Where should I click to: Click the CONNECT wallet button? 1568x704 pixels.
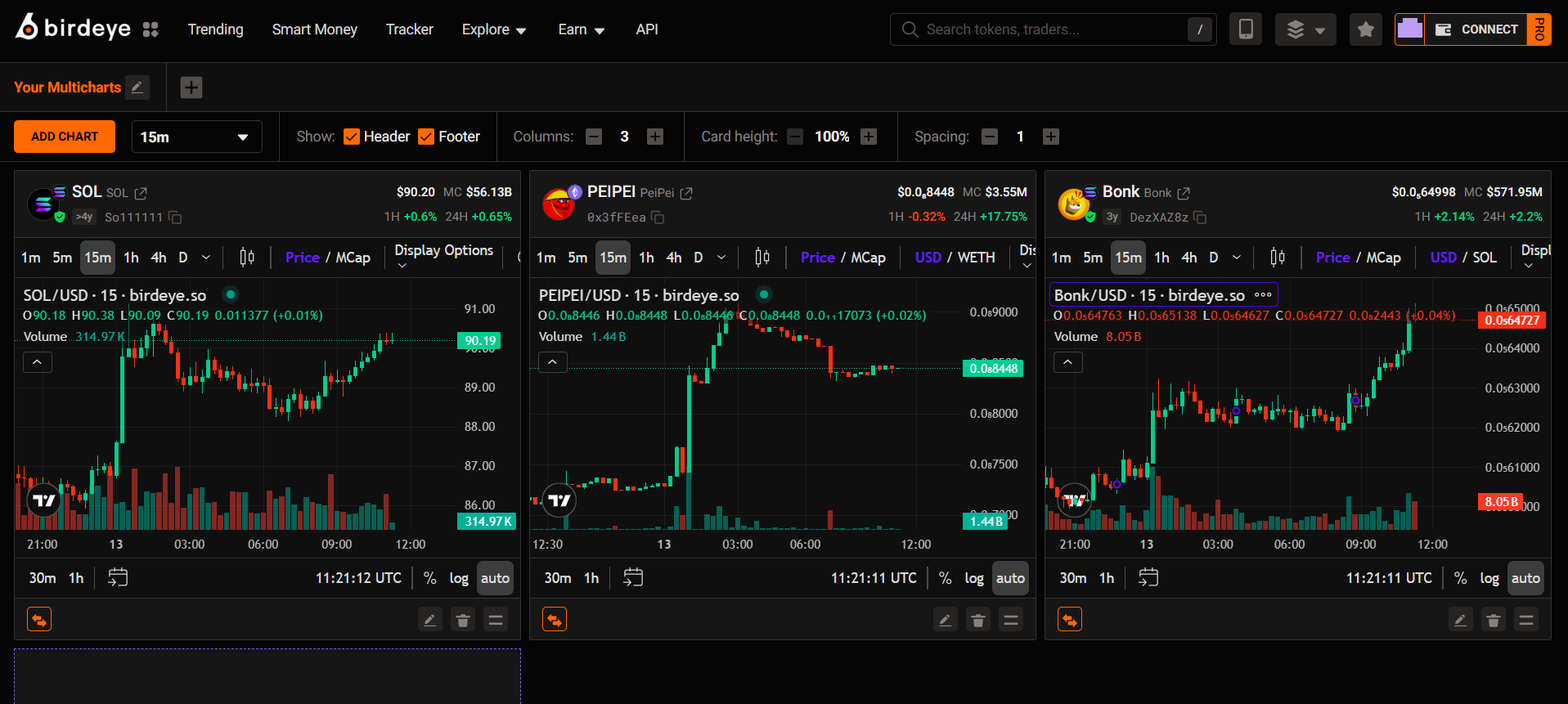pyautogui.click(x=1476, y=29)
